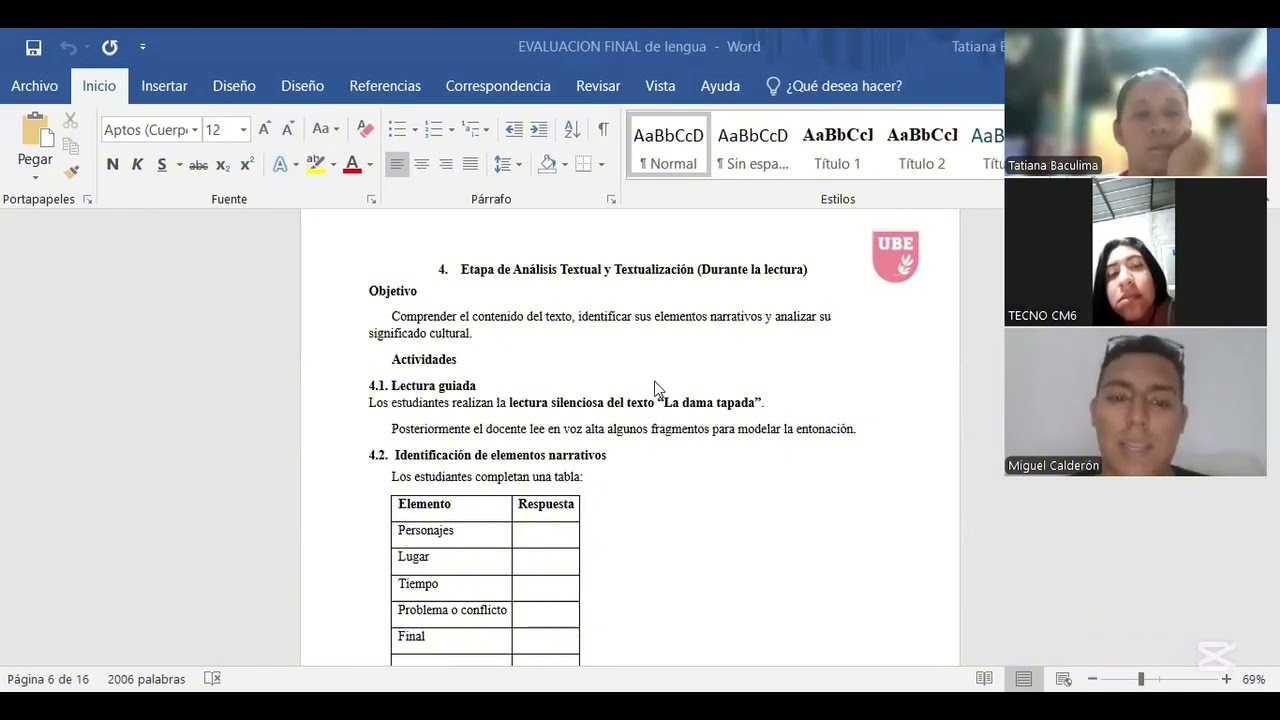The image size is (1280, 720).
Task: Expand the borders dropdown arrow
Action: coord(601,165)
